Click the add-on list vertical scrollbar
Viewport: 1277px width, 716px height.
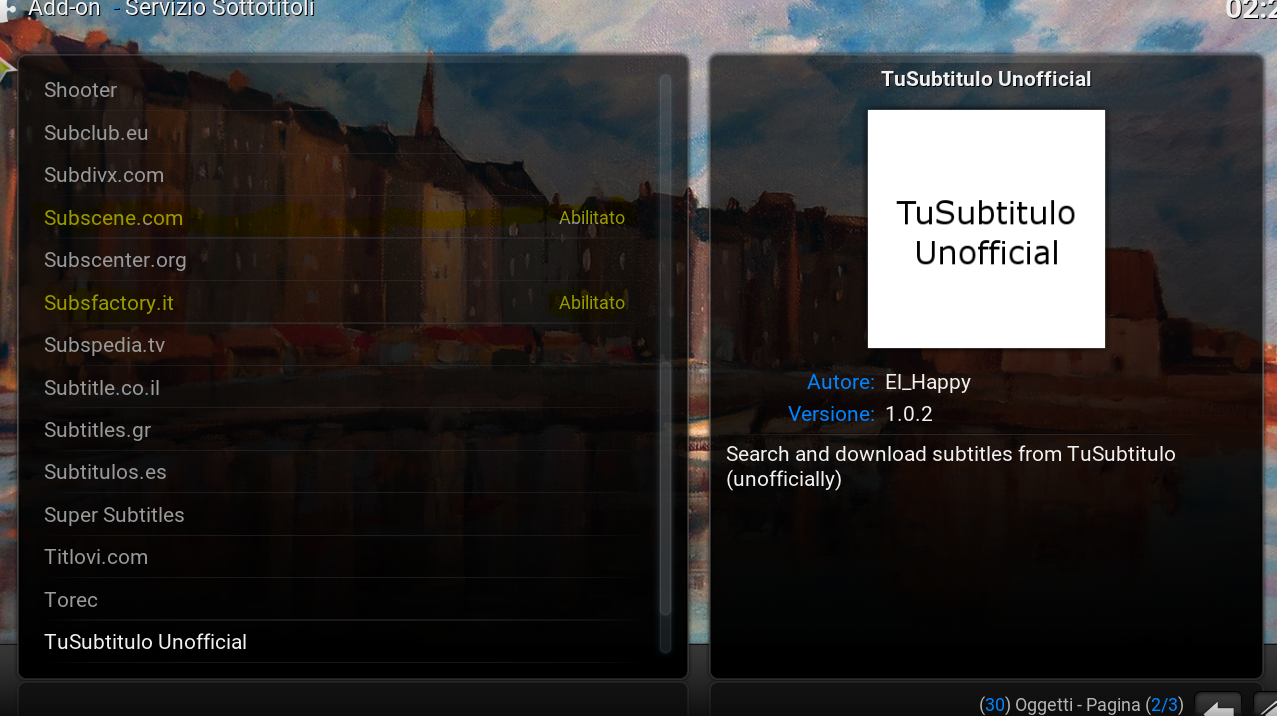point(666,364)
